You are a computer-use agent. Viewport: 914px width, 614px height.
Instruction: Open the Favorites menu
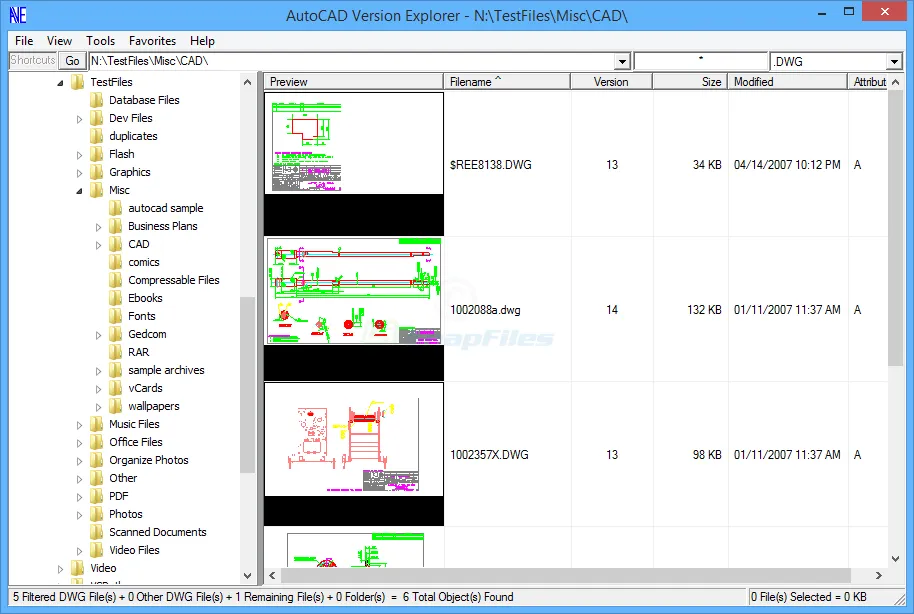152,41
